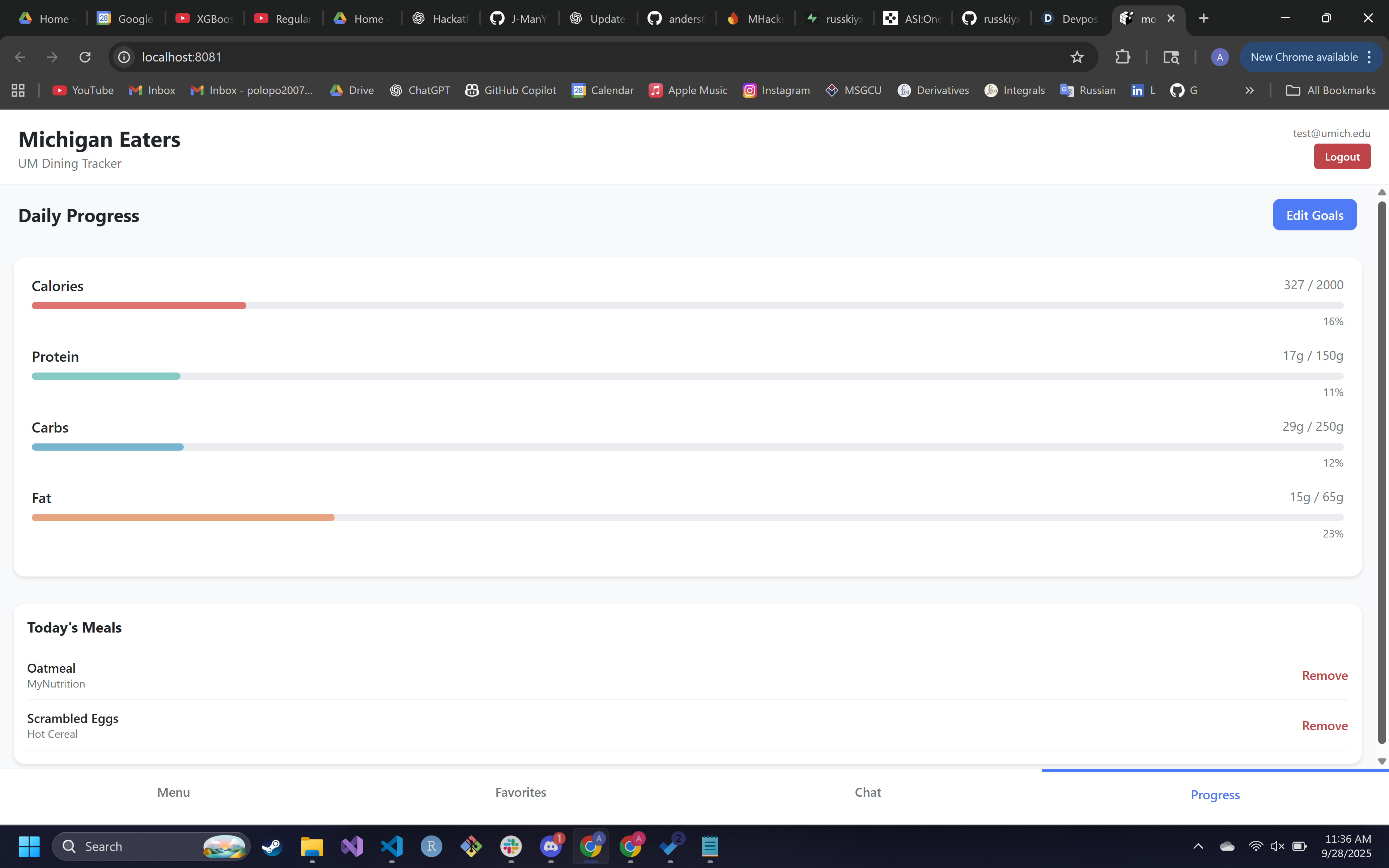Open the Chrome three-dot menu
This screenshot has height=868, width=1389.
(x=1369, y=57)
